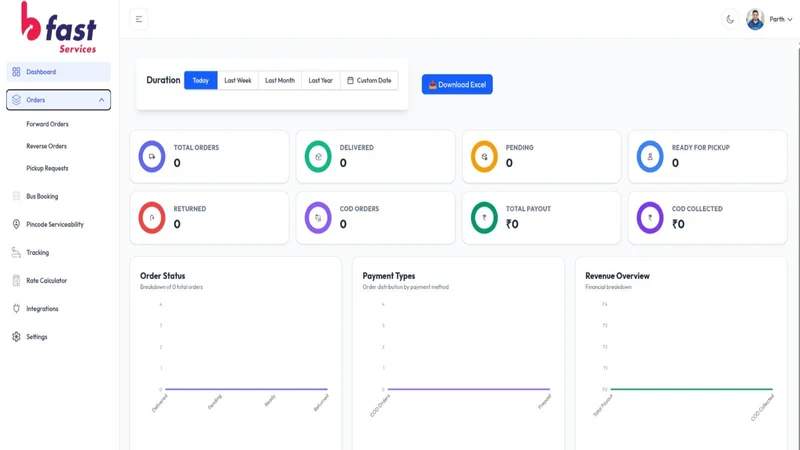Image resolution: width=800 pixels, height=450 pixels.
Task: Select the Last Month duration tab
Action: point(280,81)
